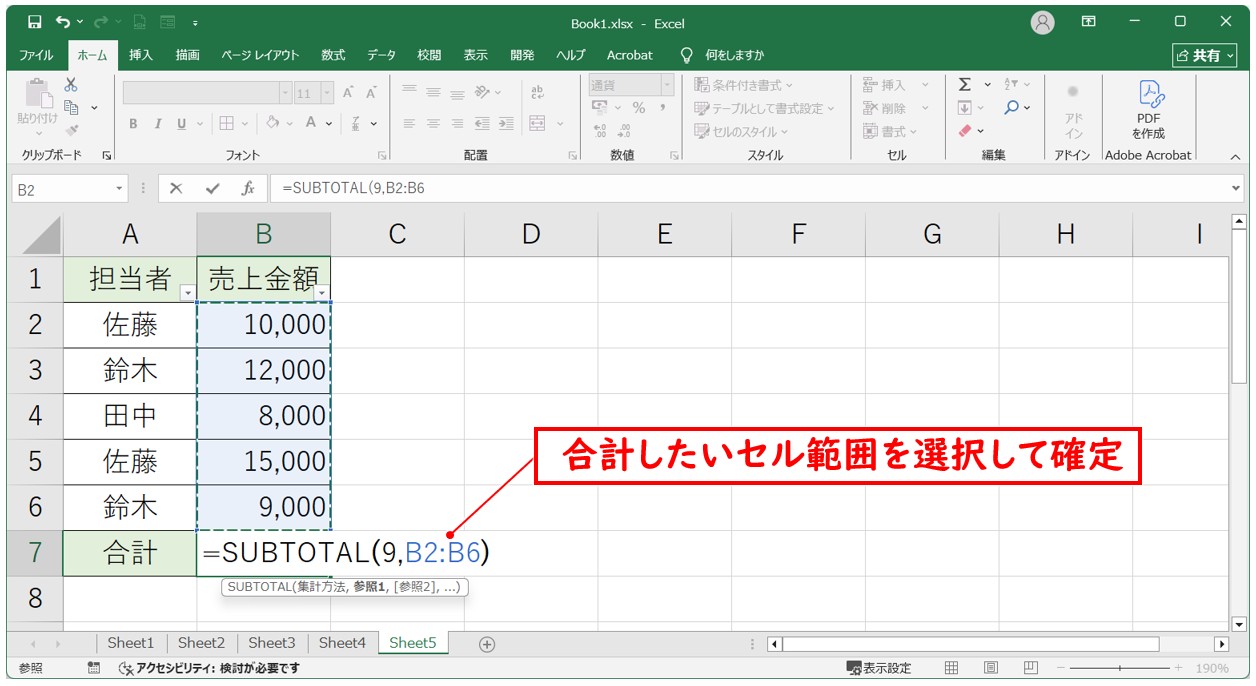Cancel formula entry with the X icon
1256x686 pixels.
pyautogui.click(x=176, y=188)
